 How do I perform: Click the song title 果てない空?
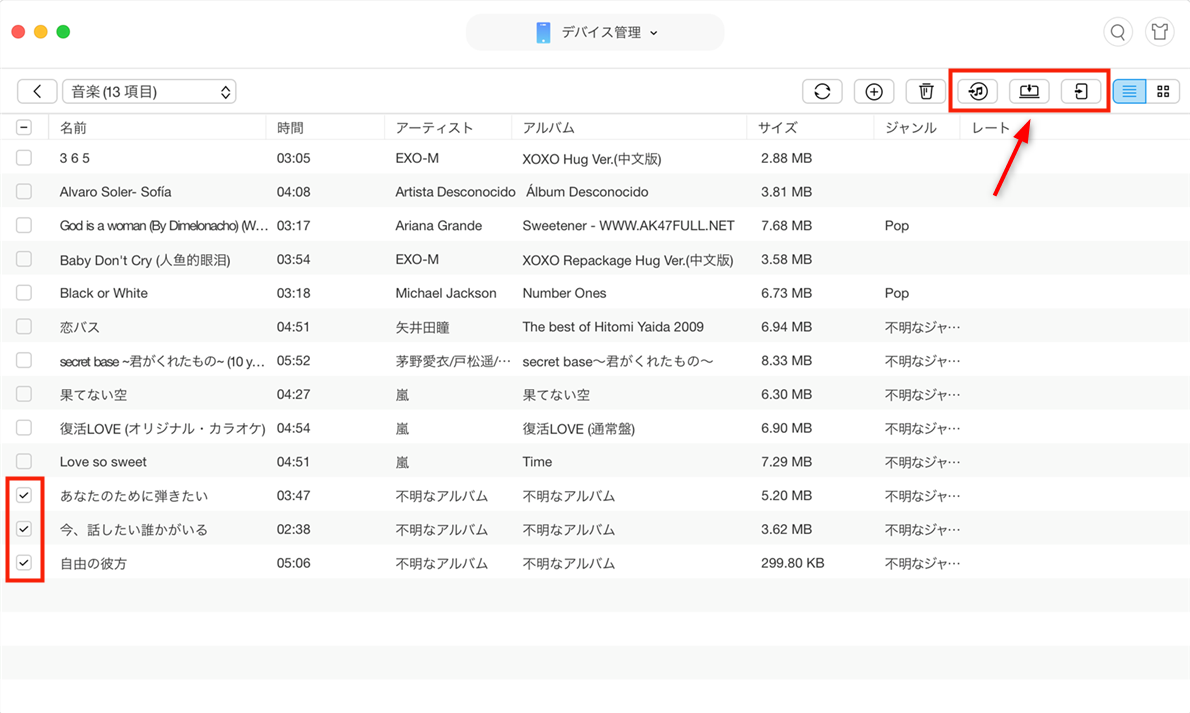coord(93,395)
